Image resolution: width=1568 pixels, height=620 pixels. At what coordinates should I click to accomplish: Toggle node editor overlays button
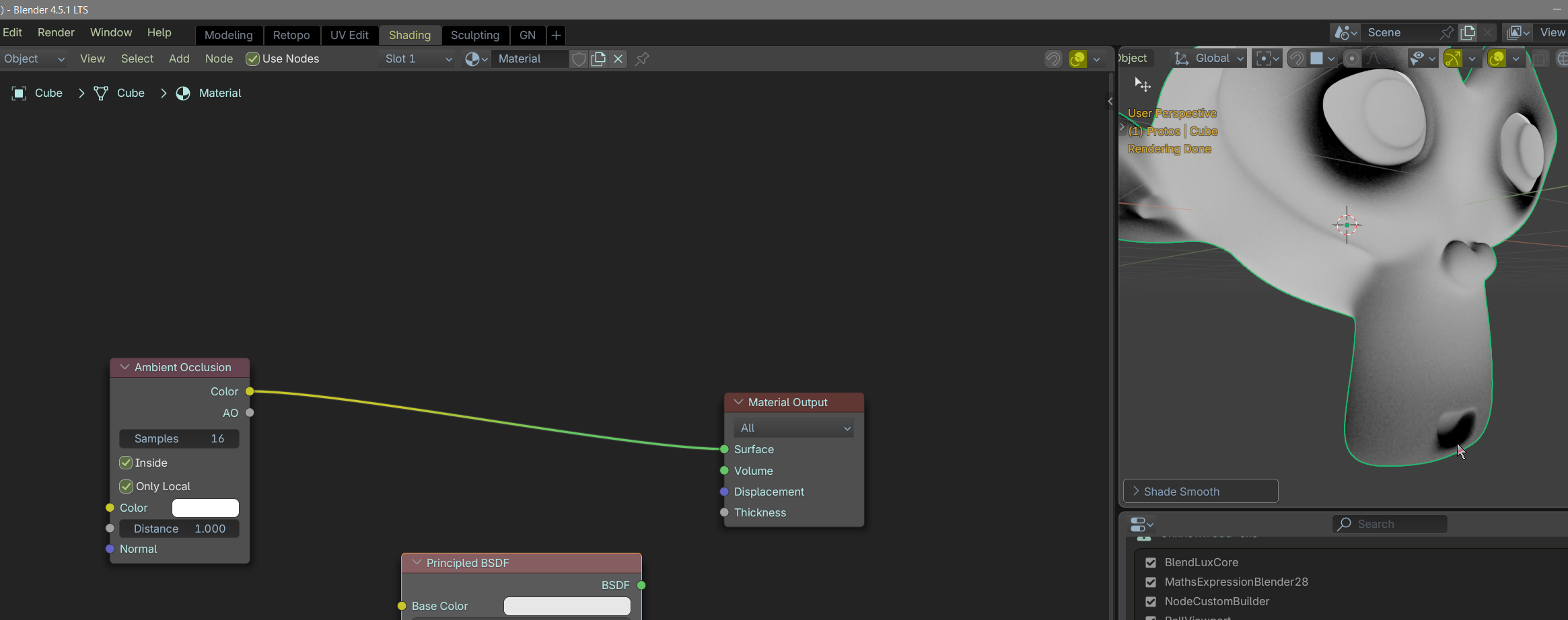tap(1077, 59)
